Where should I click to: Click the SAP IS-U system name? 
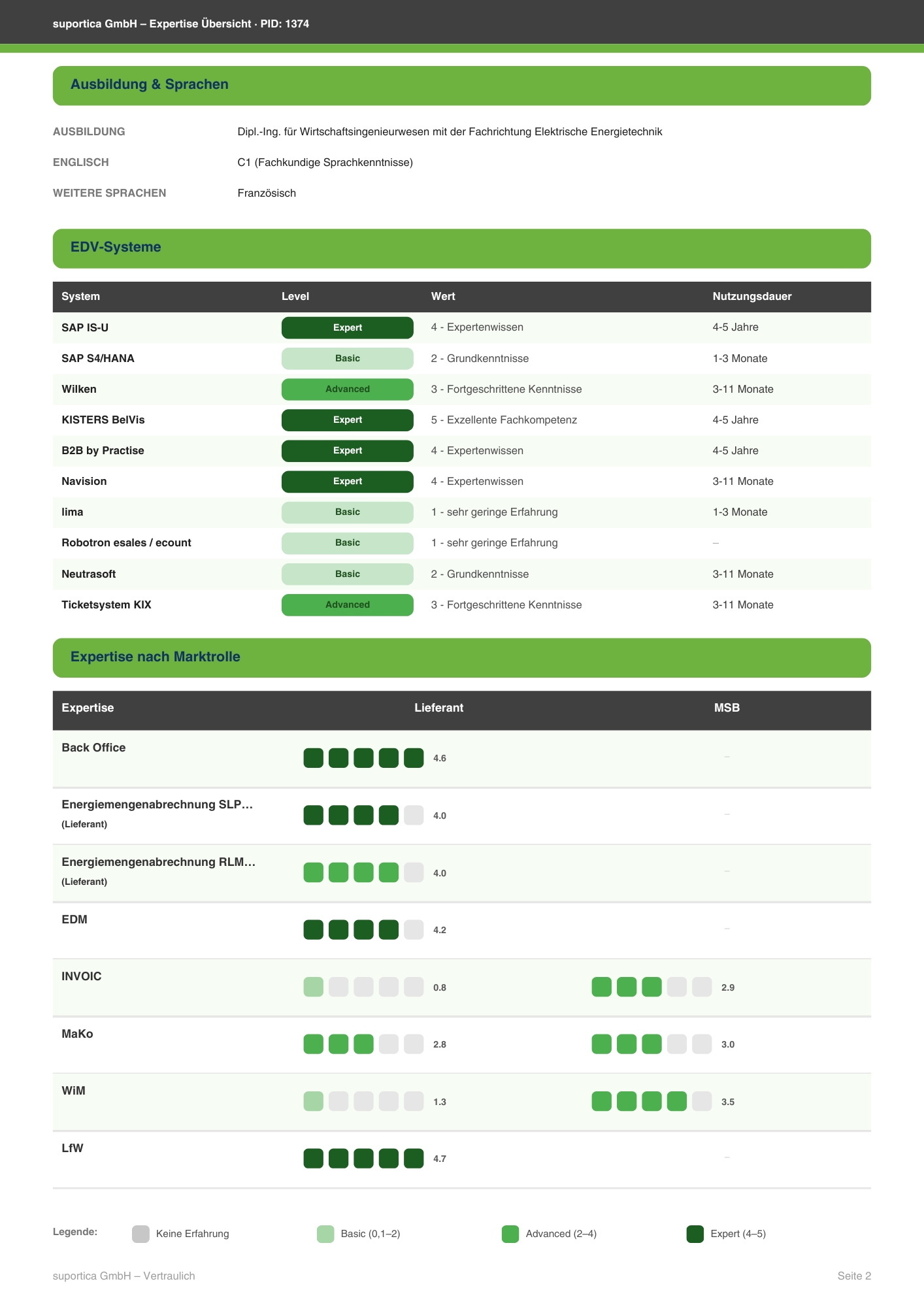[x=85, y=327]
